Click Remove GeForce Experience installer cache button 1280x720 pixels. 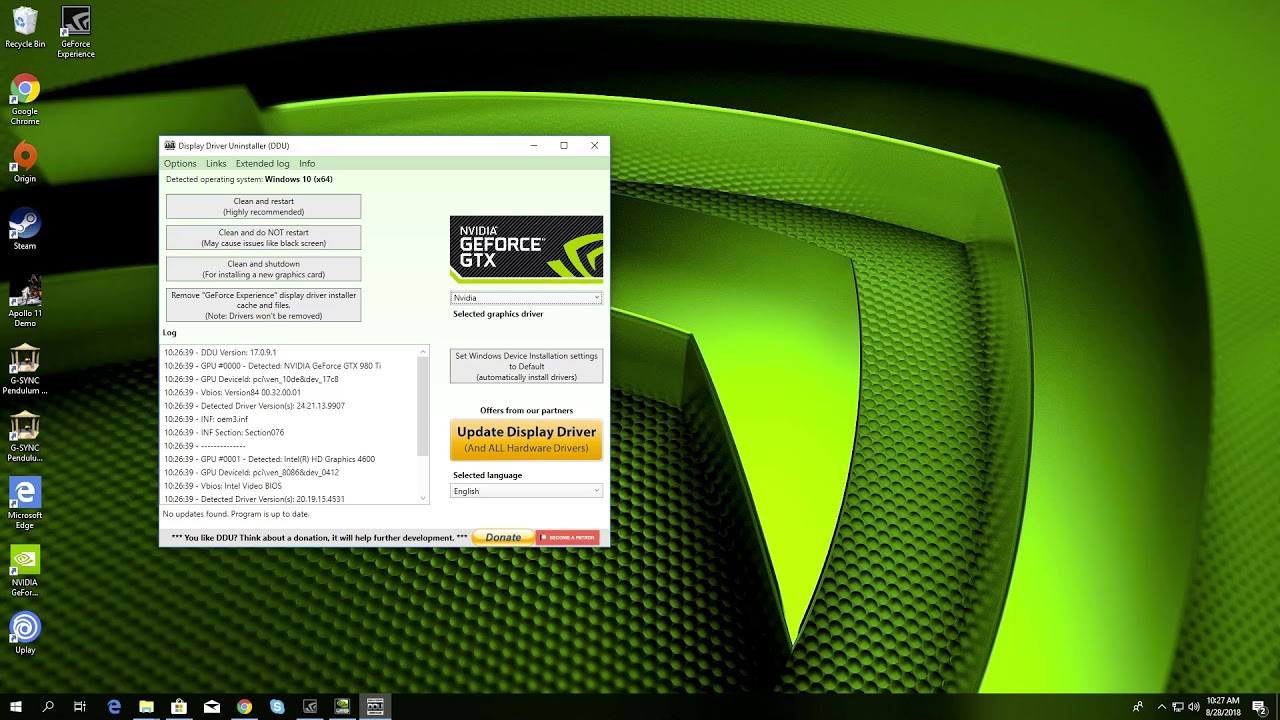263,305
